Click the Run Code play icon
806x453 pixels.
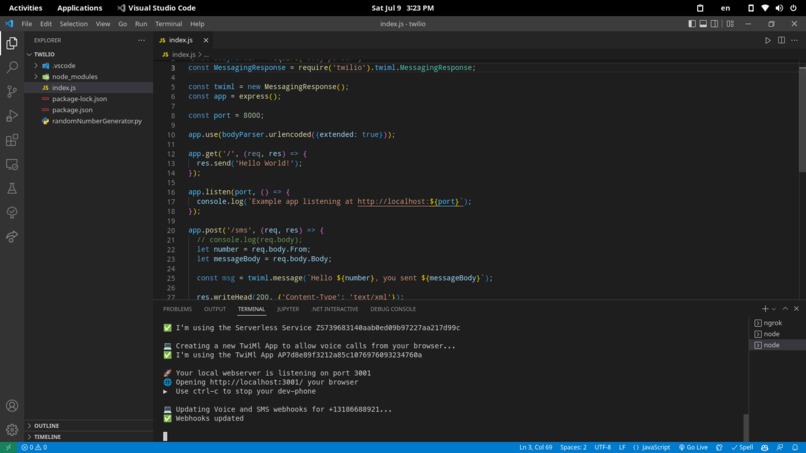coord(767,40)
